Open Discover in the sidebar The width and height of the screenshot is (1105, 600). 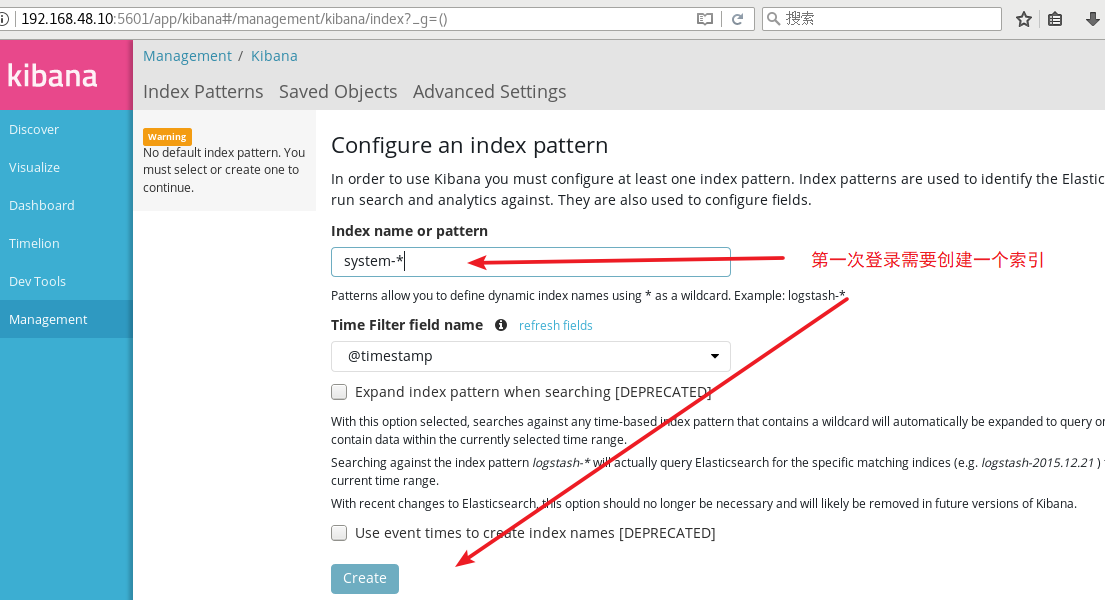coord(66,130)
